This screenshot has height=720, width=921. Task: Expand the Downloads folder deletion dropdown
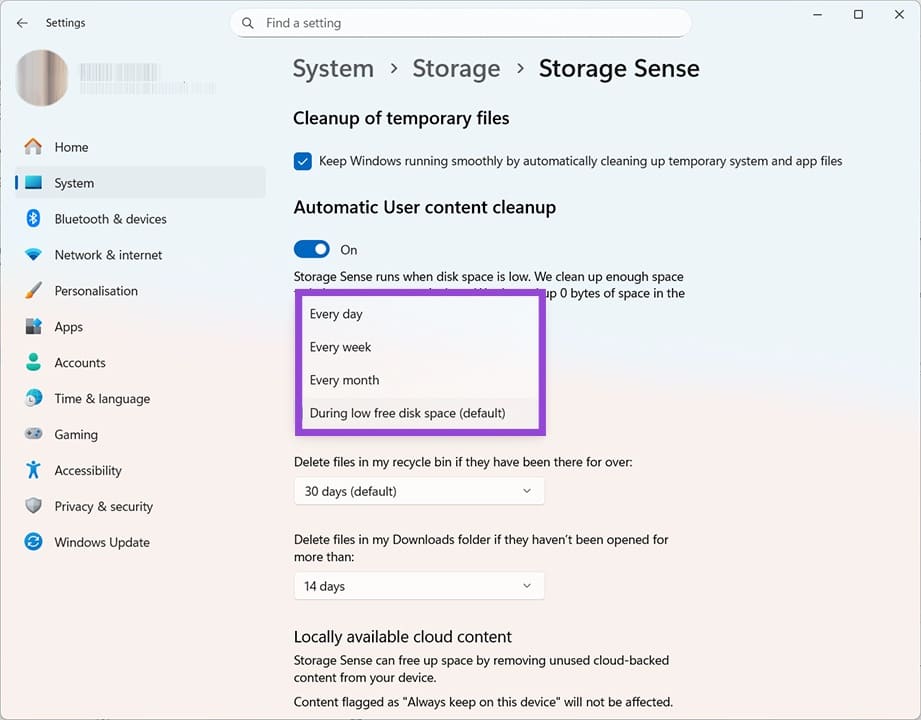(x=419, y=586)
